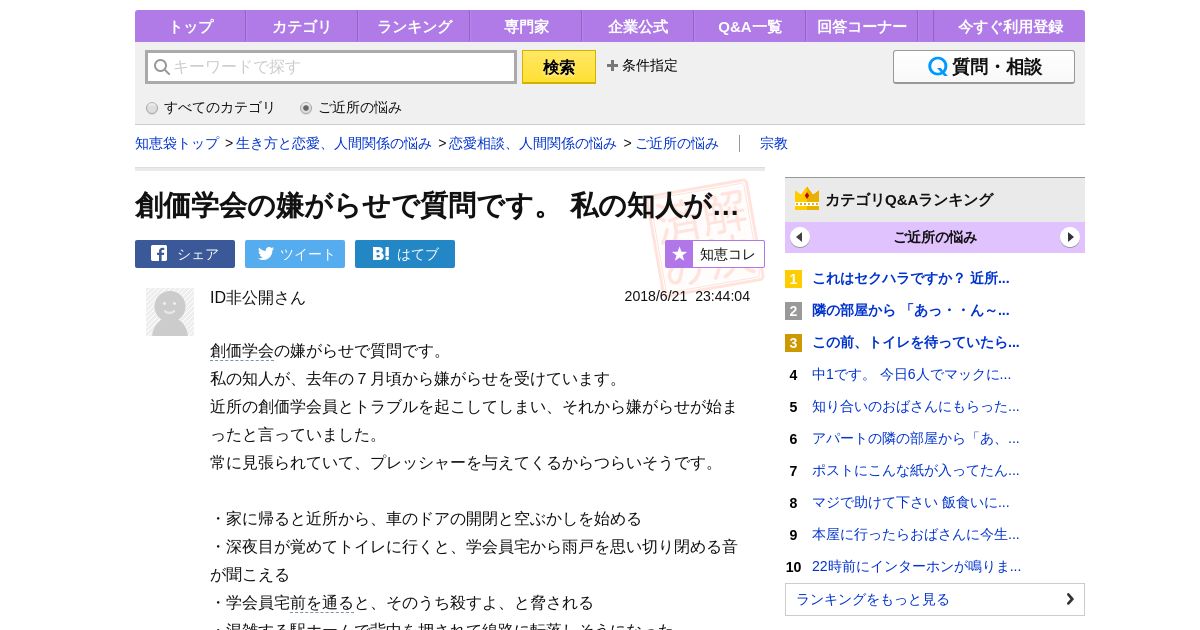This screenshot has height=630, width=1200.
Task: Open the 専門家 tab
Action: pyautogui.click(x=526, y=26)
